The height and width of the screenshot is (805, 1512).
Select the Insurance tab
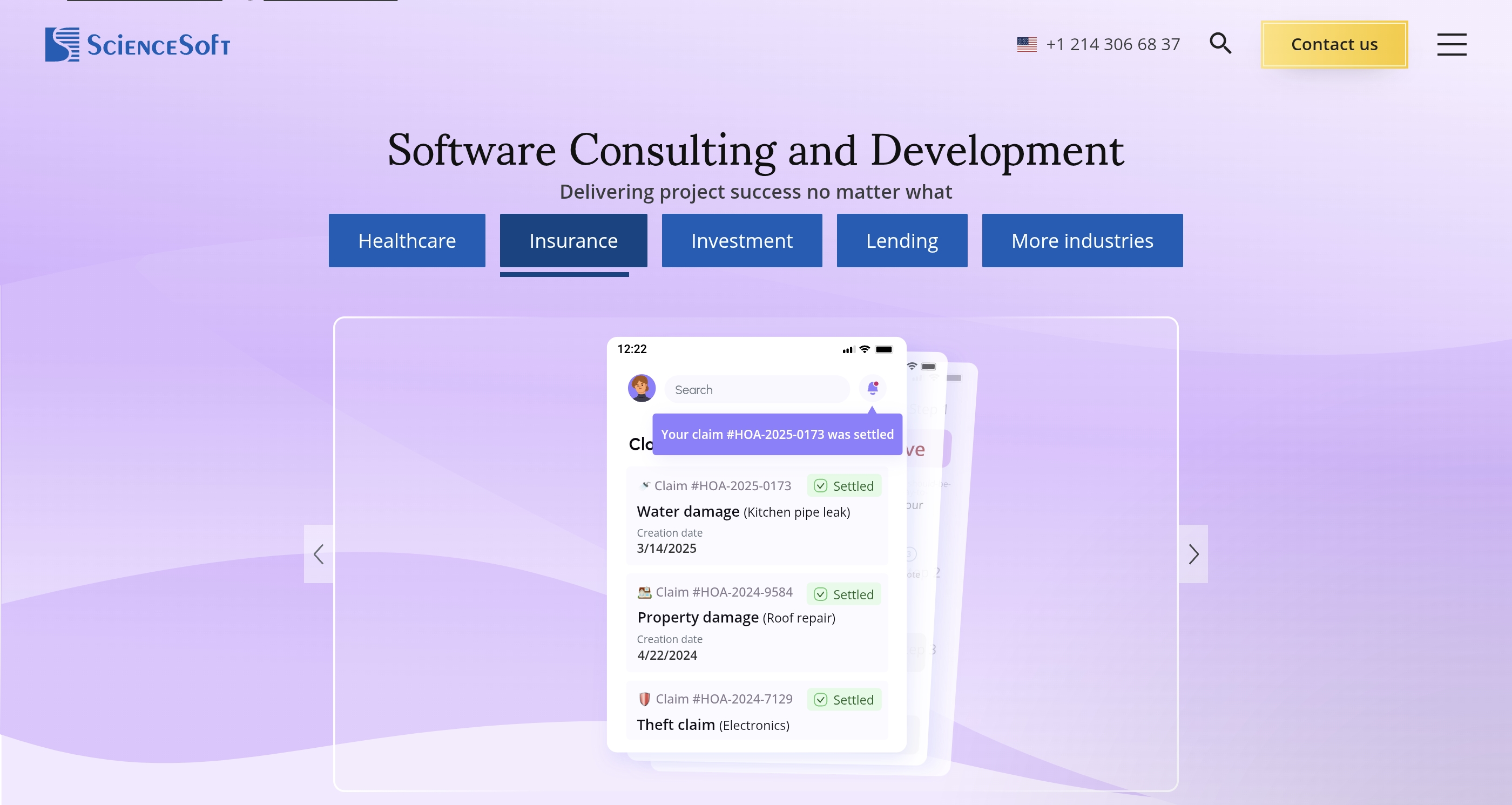point(573,241)
